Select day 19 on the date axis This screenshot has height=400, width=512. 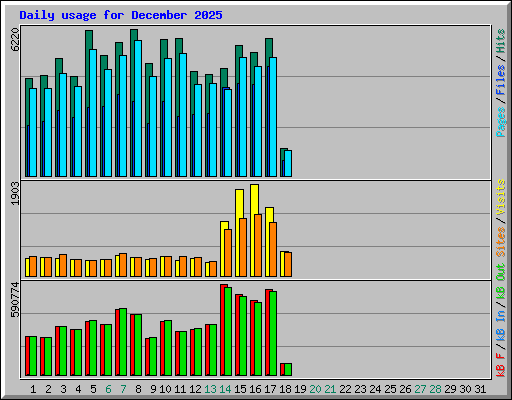click(300, 389)
